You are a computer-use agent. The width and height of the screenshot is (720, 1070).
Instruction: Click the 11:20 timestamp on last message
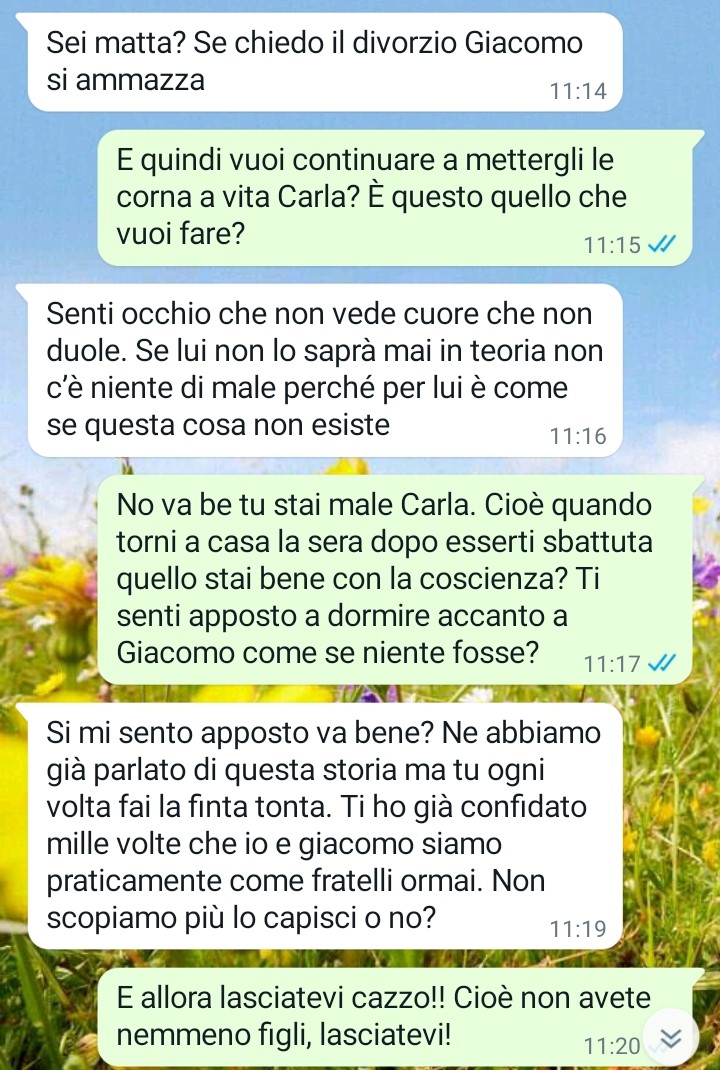(612, 1046)
